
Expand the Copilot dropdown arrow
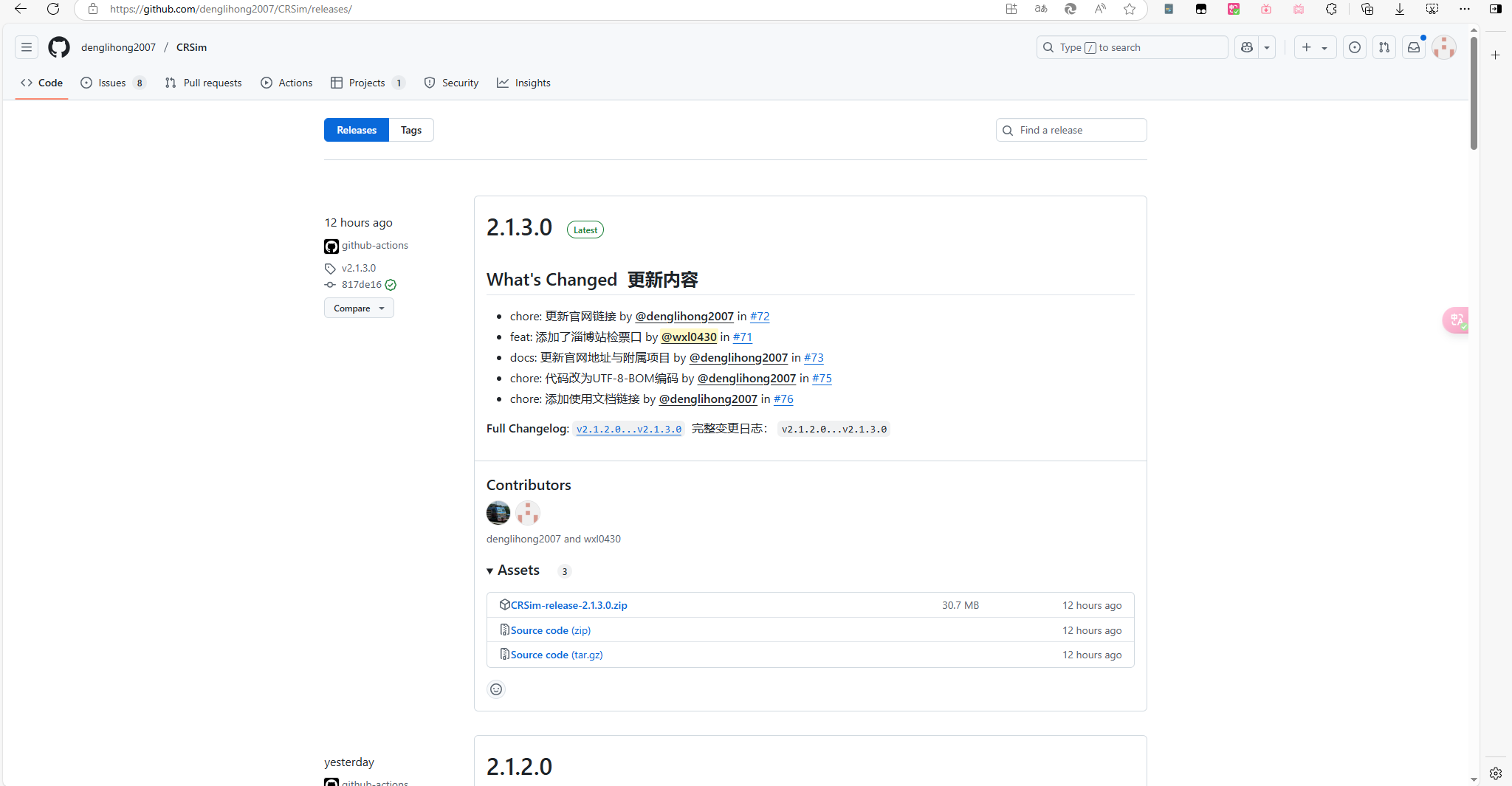click(1267, 47)
